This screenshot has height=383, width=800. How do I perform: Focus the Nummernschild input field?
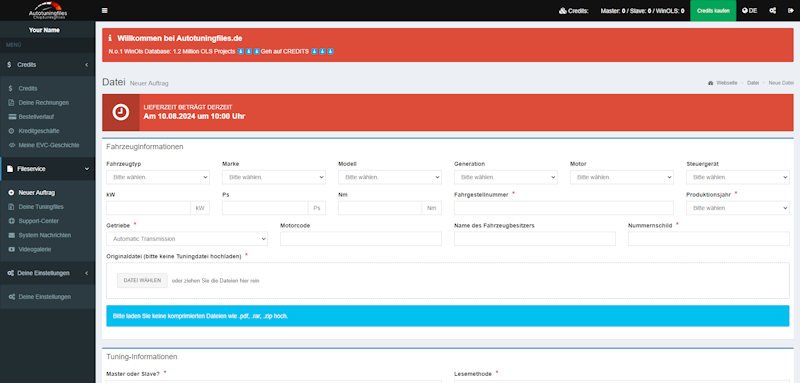(x=709, y=239)
